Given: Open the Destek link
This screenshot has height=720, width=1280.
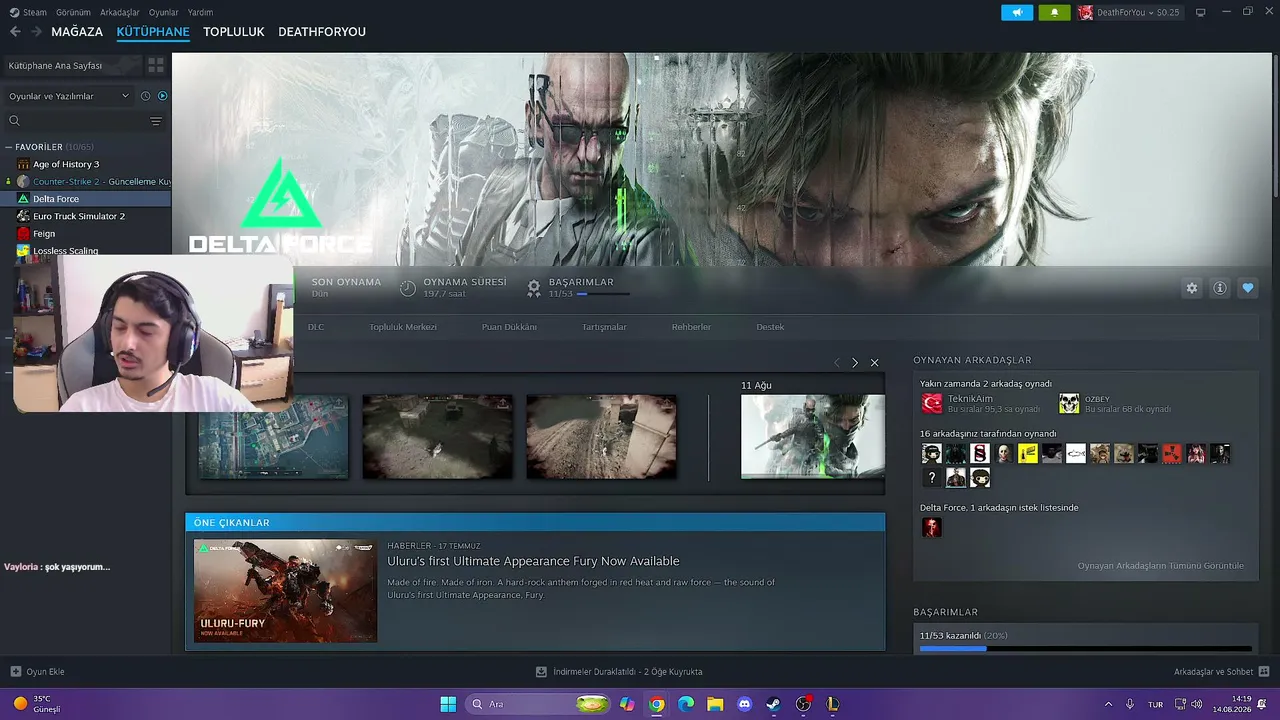Looking at the screenshot, I should coord(770,327).
